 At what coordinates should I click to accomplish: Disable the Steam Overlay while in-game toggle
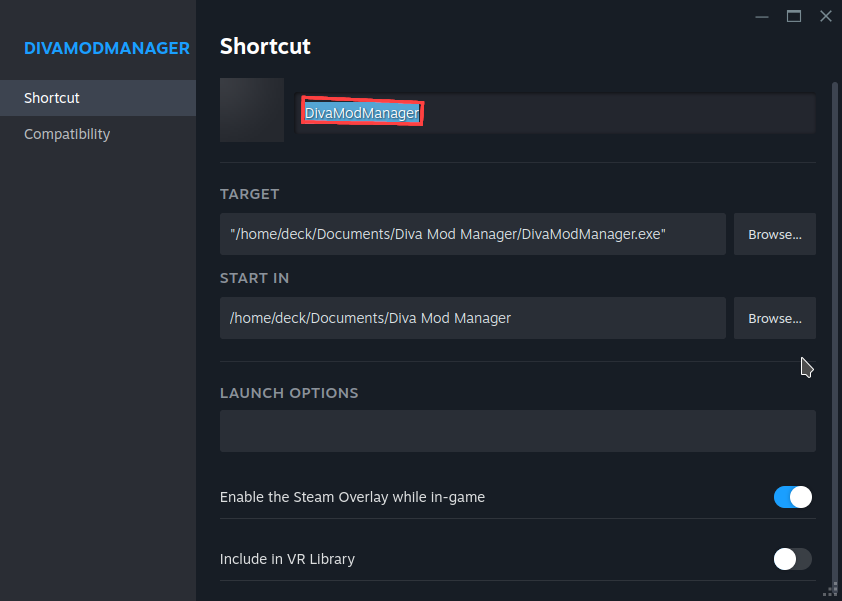pyautogui.click(x=793, y=497)
